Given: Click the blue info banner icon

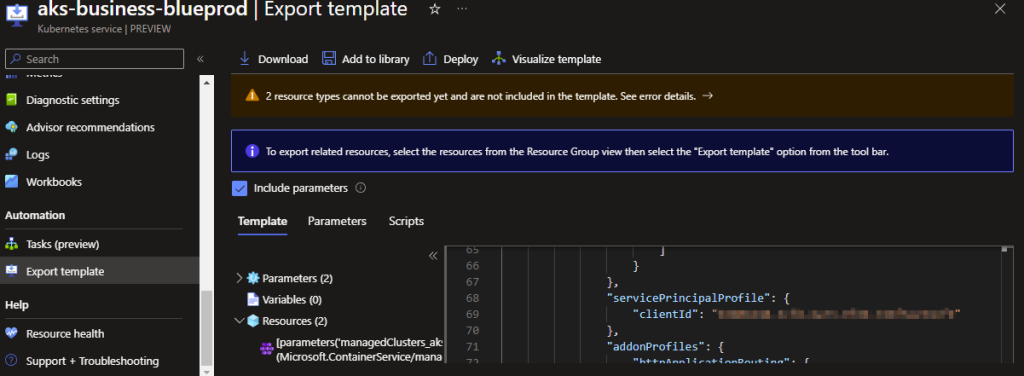Looking at the screenshot, I should pyautogui.click(x=252, y=151).
